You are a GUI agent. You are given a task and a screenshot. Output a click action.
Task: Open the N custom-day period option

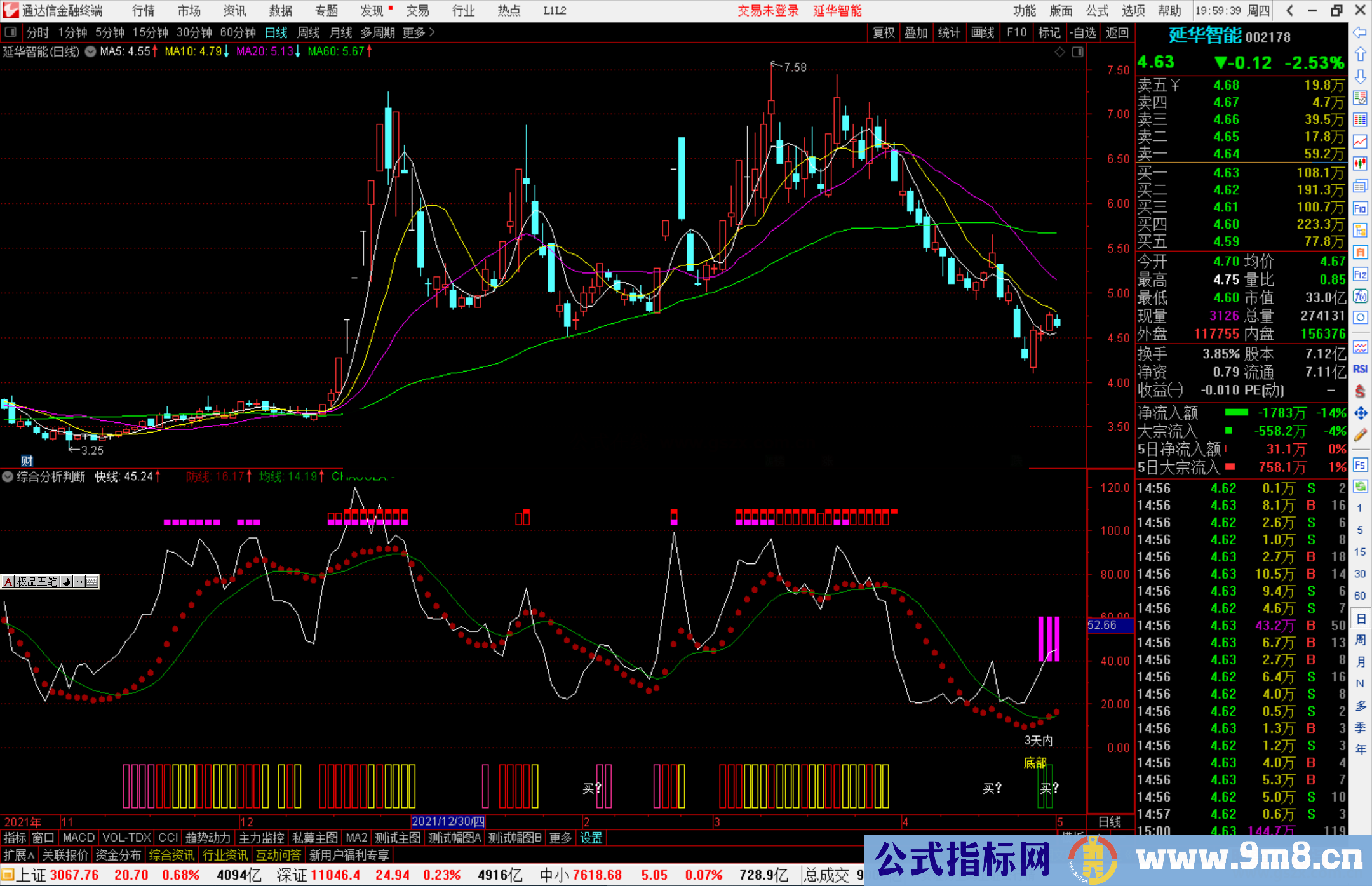click(x=1360, y=683)
